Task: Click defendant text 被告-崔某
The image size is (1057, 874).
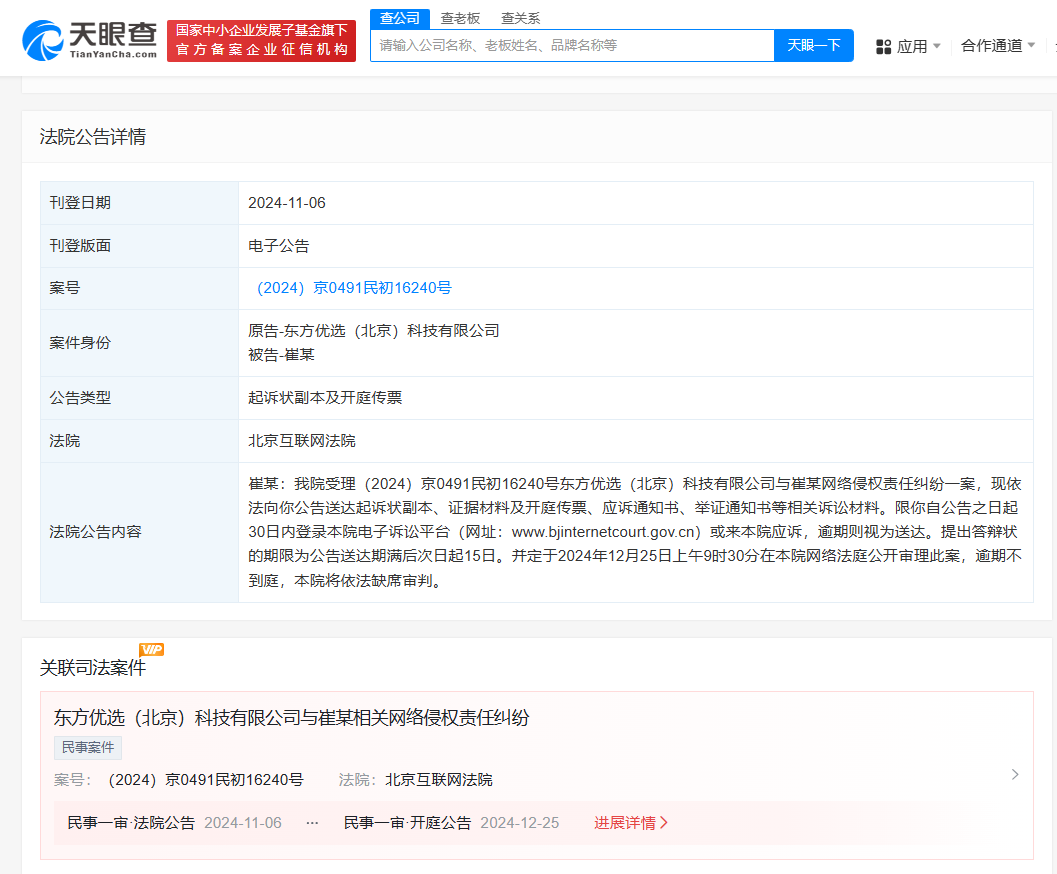Action: tap(281, 355)
